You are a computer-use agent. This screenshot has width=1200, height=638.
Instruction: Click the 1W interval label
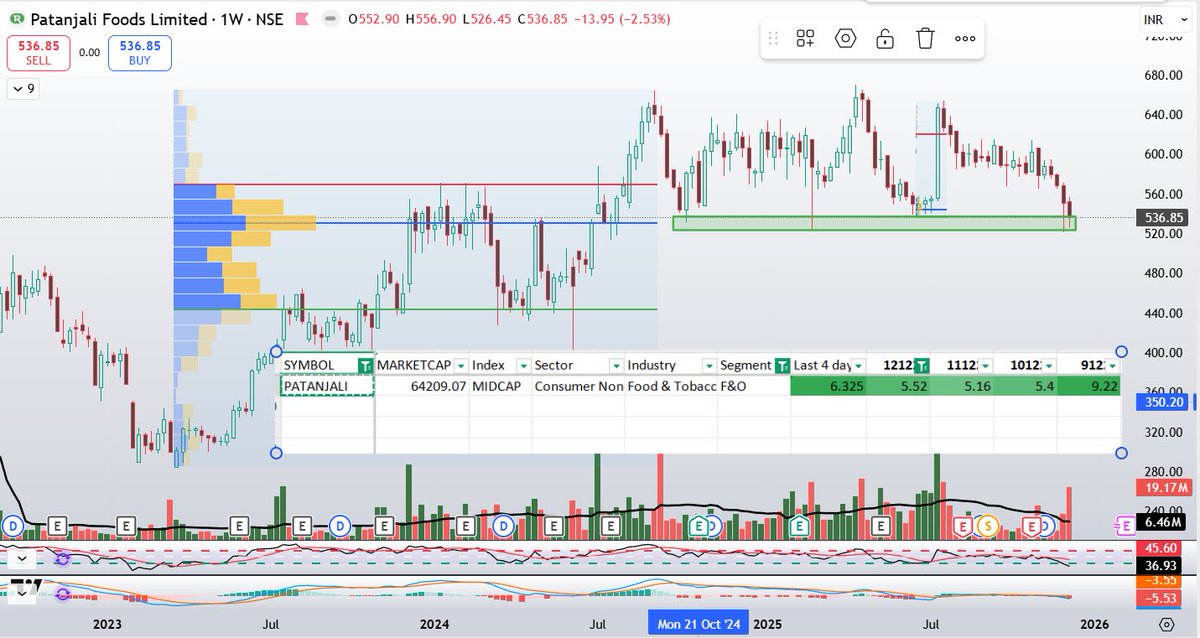pos(232,19)
